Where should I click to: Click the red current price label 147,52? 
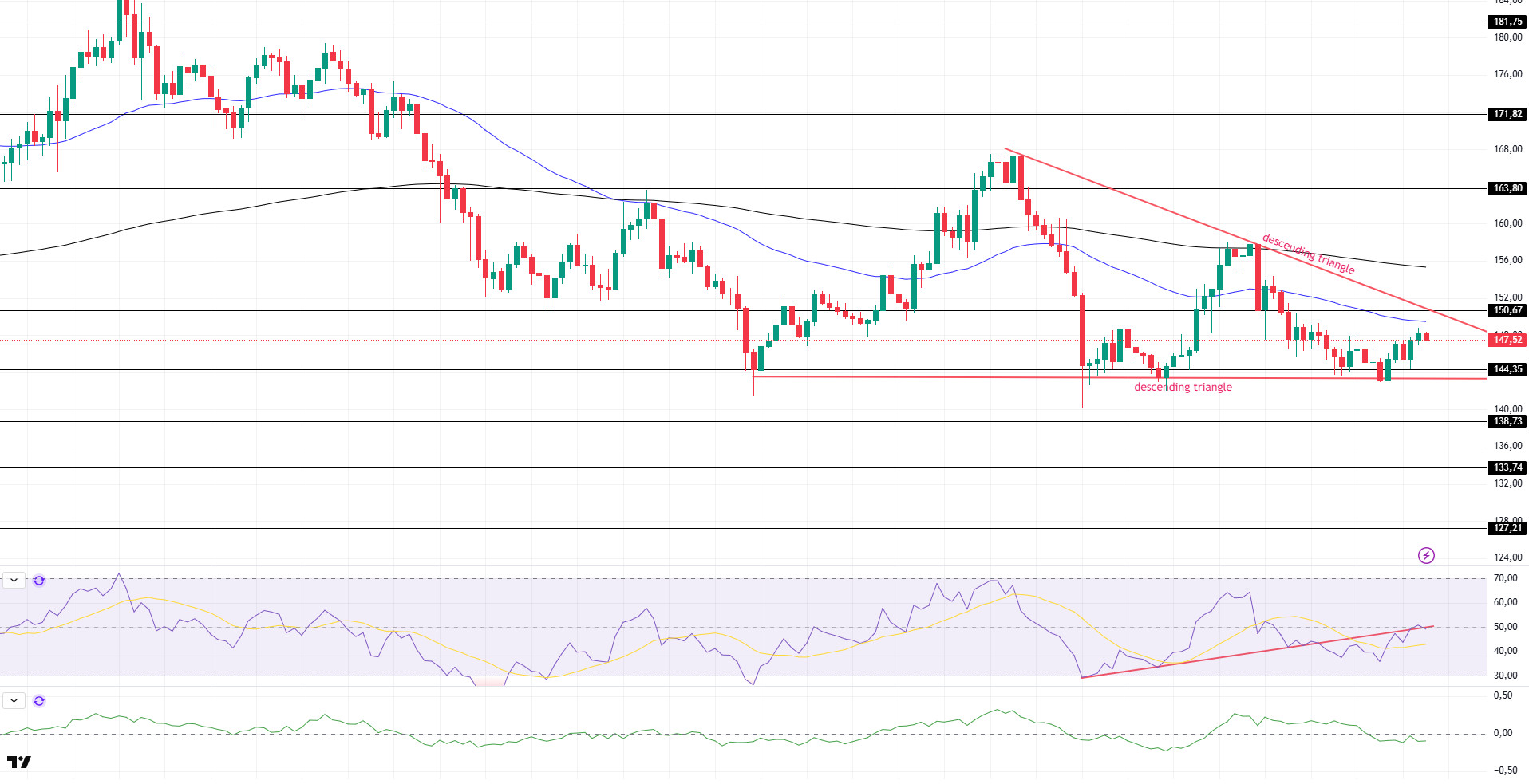pyautogui.click(x=1507, y=340)
